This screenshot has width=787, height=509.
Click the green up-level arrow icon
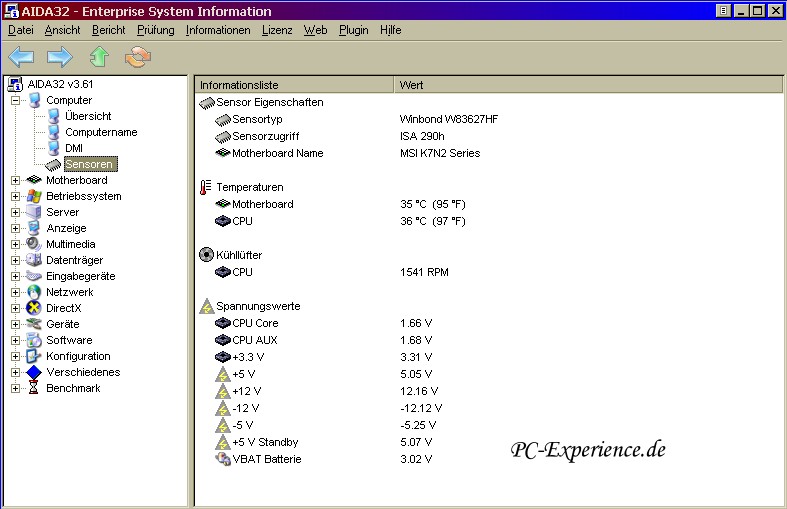click(x=99, y=57)
